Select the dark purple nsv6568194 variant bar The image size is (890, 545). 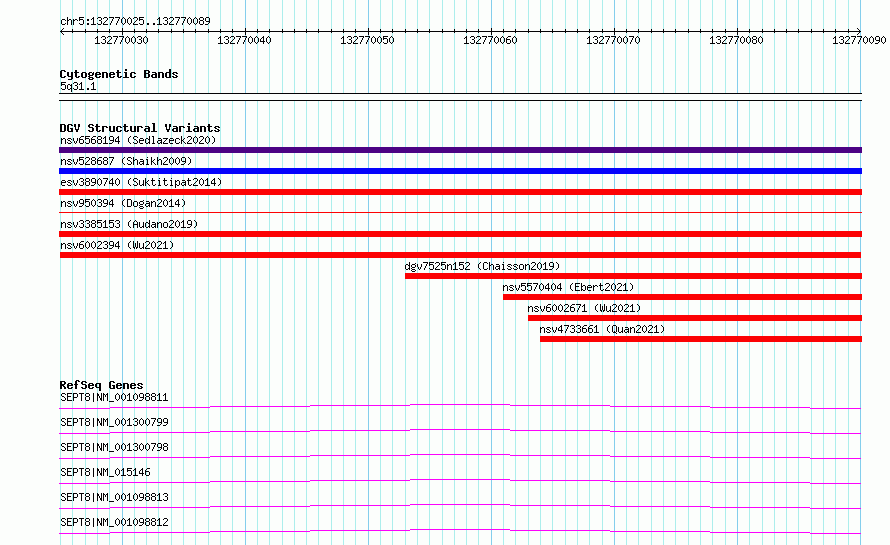click(x=460, y=150)
